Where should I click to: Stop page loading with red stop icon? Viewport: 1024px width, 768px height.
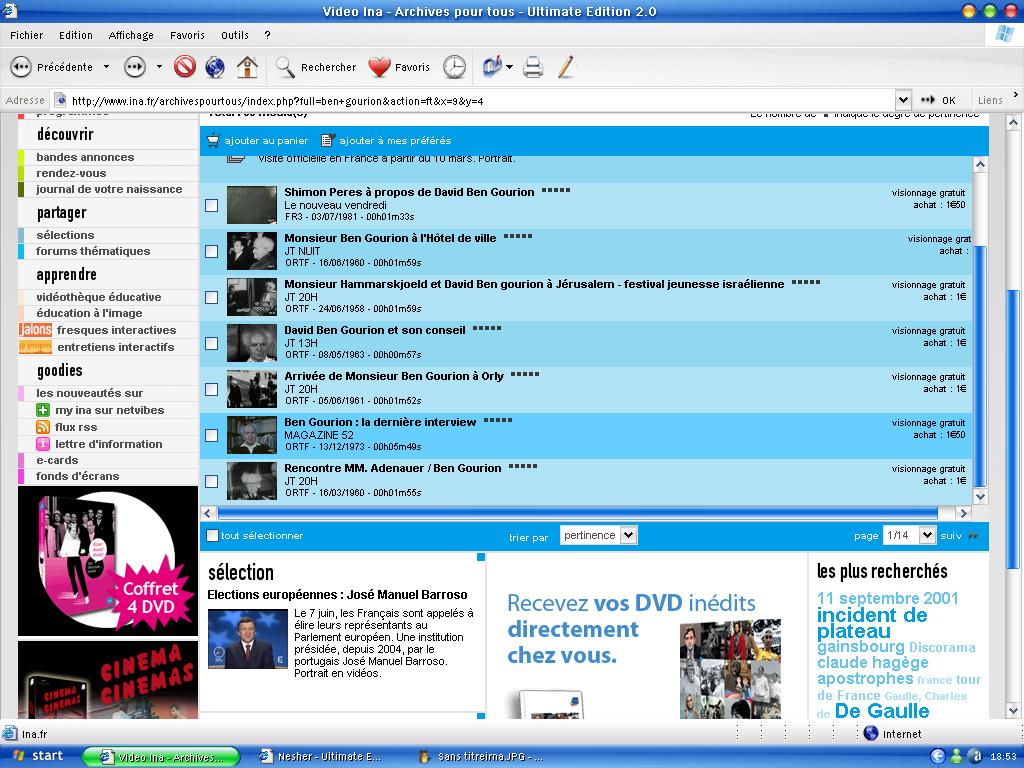click(x=185, y=67)
